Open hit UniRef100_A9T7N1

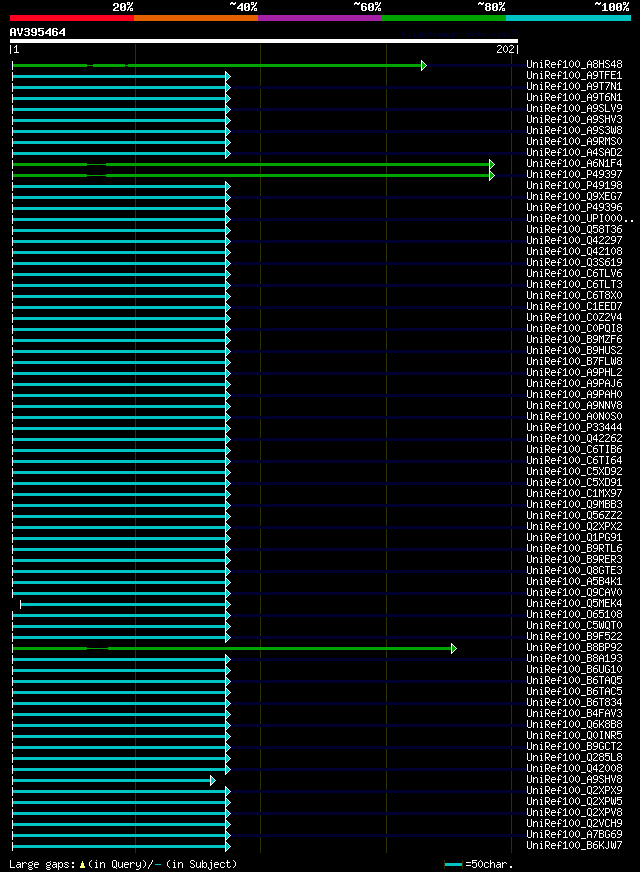(574, 87)
